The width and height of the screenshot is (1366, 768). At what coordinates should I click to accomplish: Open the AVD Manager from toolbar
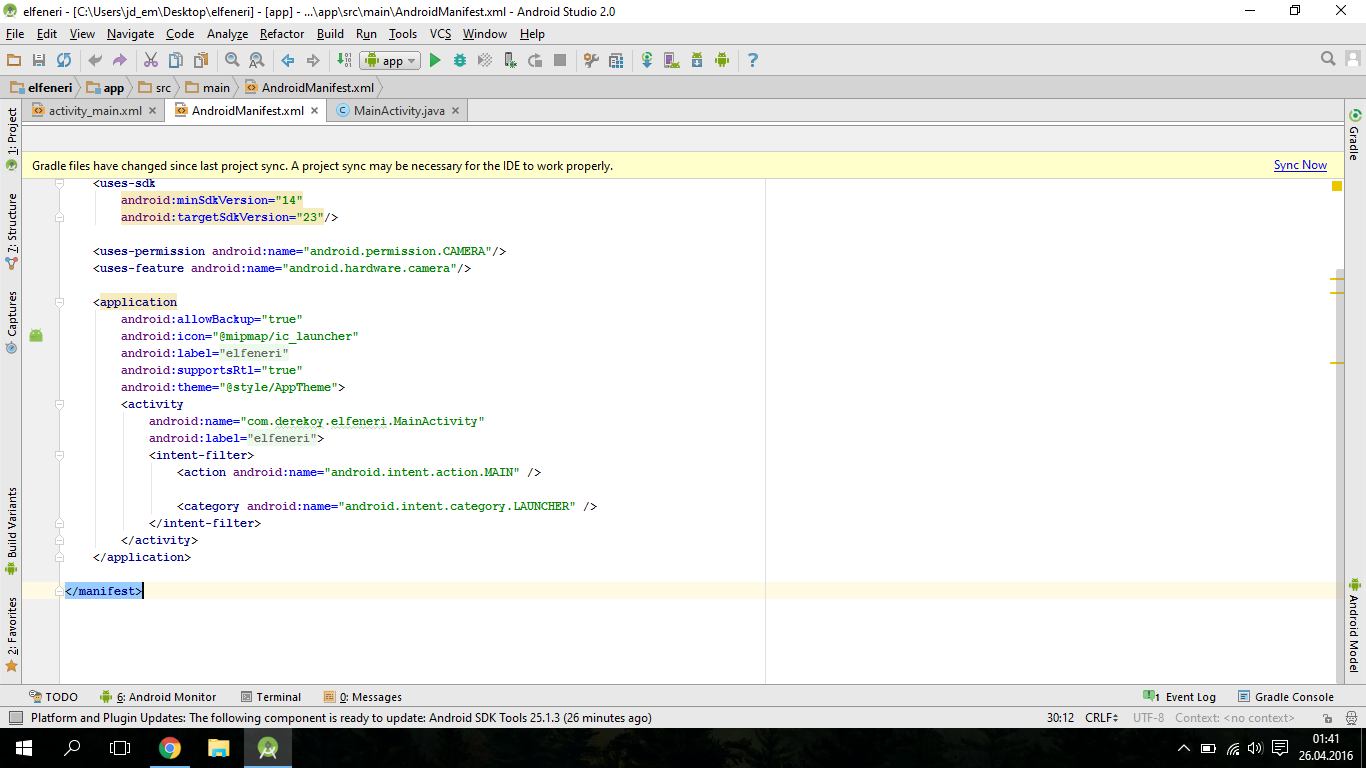tap(672, 61)
